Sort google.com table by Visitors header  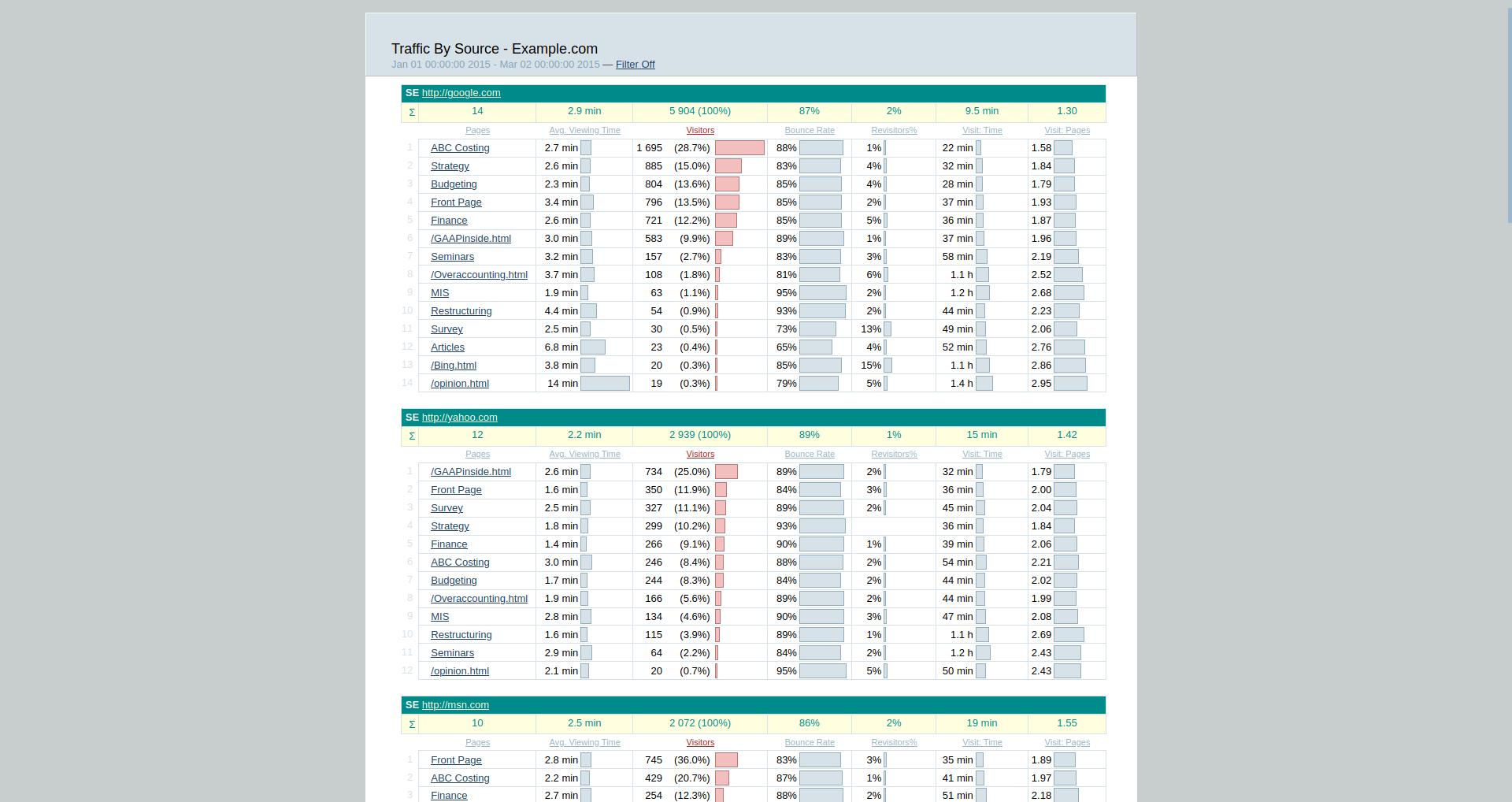pyautogui.click(x=699, y=131)
